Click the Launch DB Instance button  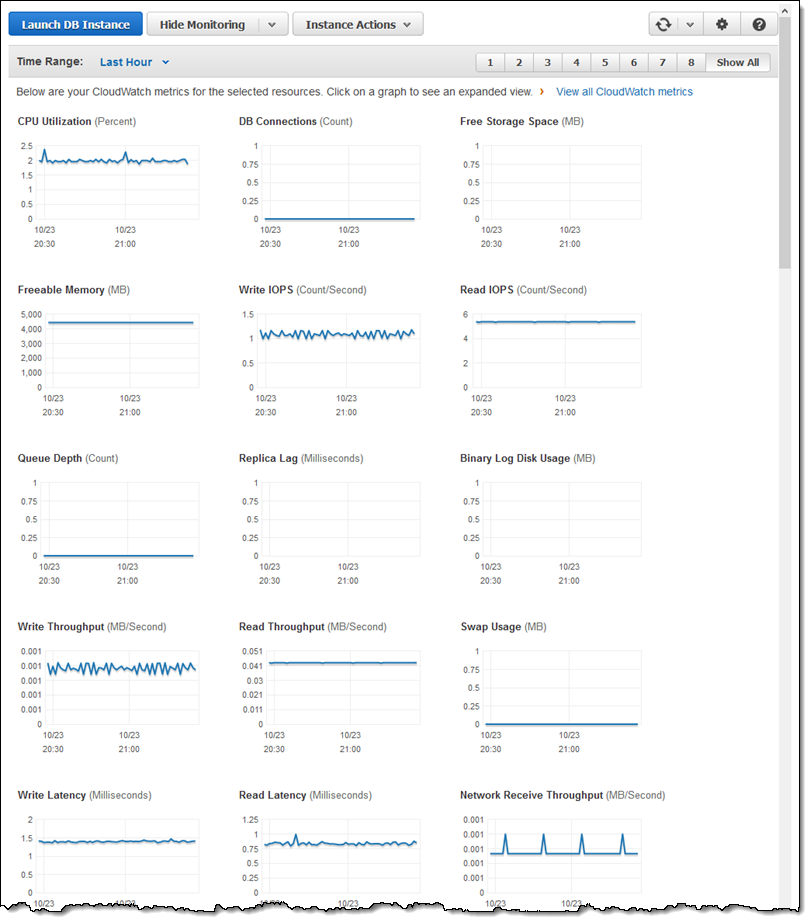click(x=76, y=25)
